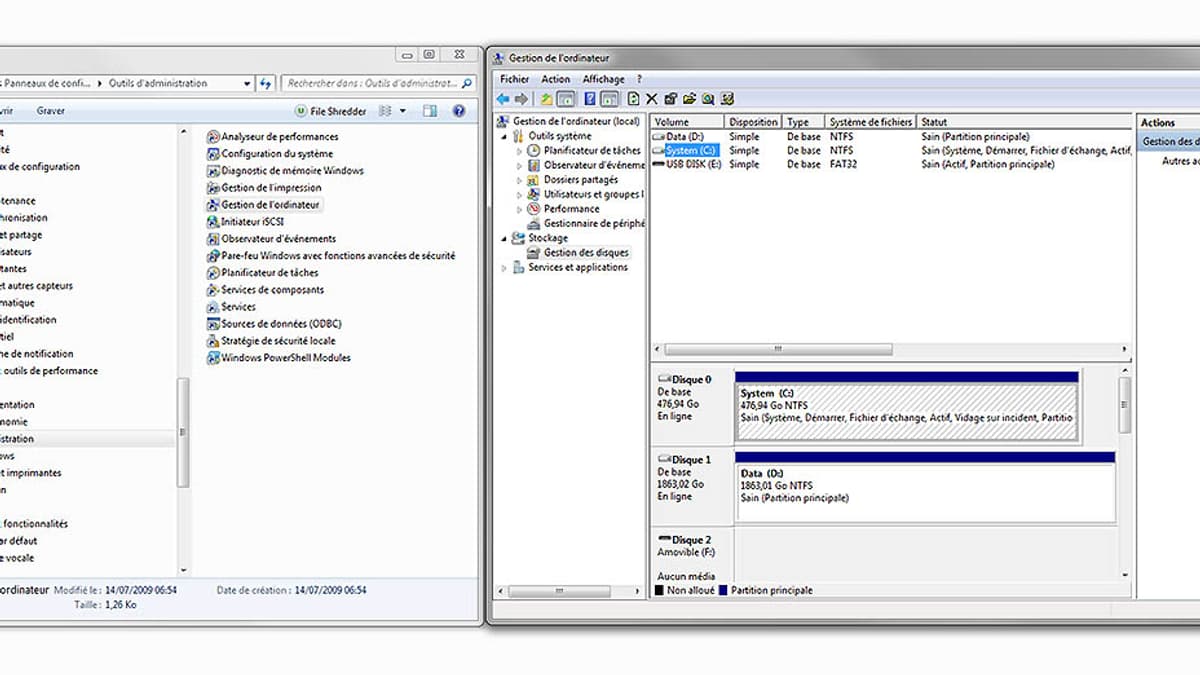Collapse the Outils système tree node
The image size is (1200, 675).
[505, 136]
